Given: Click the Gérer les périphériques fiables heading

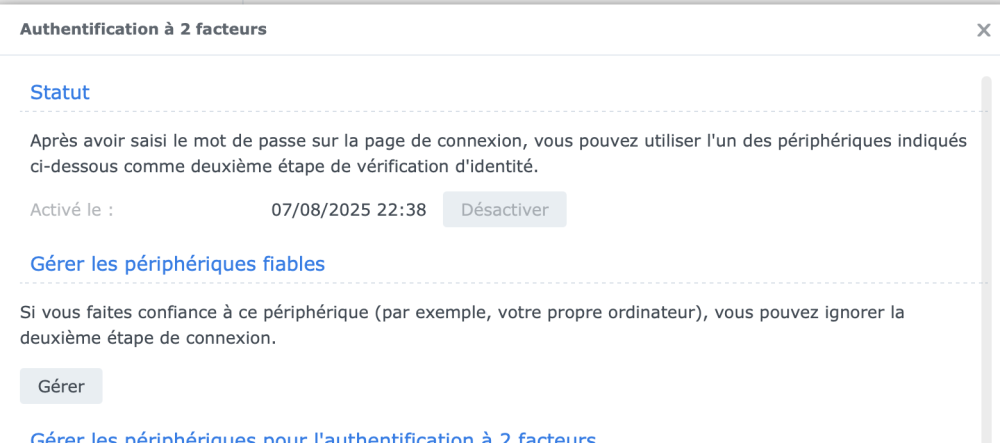Looking at the screenshot, I should point(178,264).
